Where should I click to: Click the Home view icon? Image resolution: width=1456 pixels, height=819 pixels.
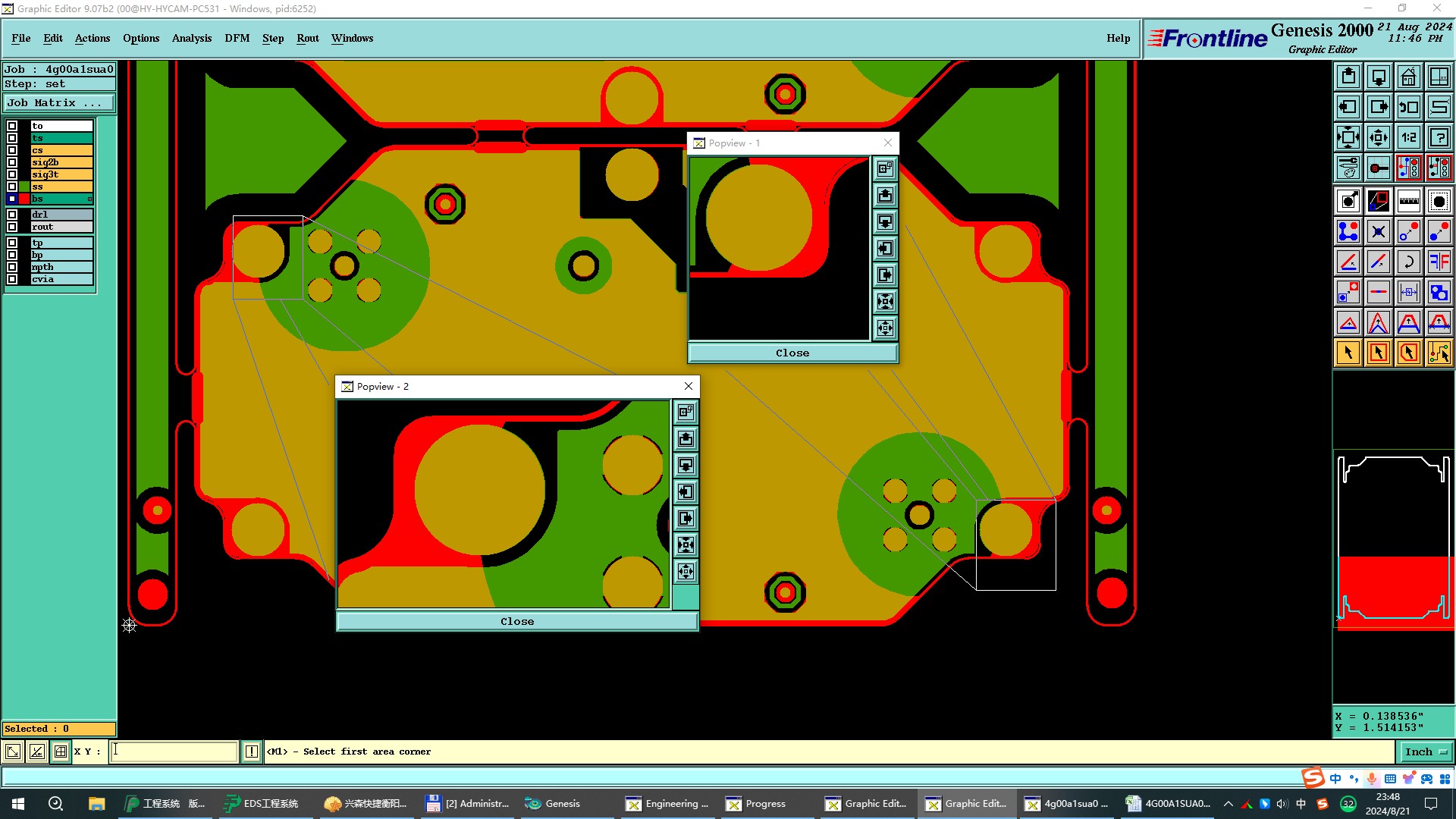[1408, 77]
